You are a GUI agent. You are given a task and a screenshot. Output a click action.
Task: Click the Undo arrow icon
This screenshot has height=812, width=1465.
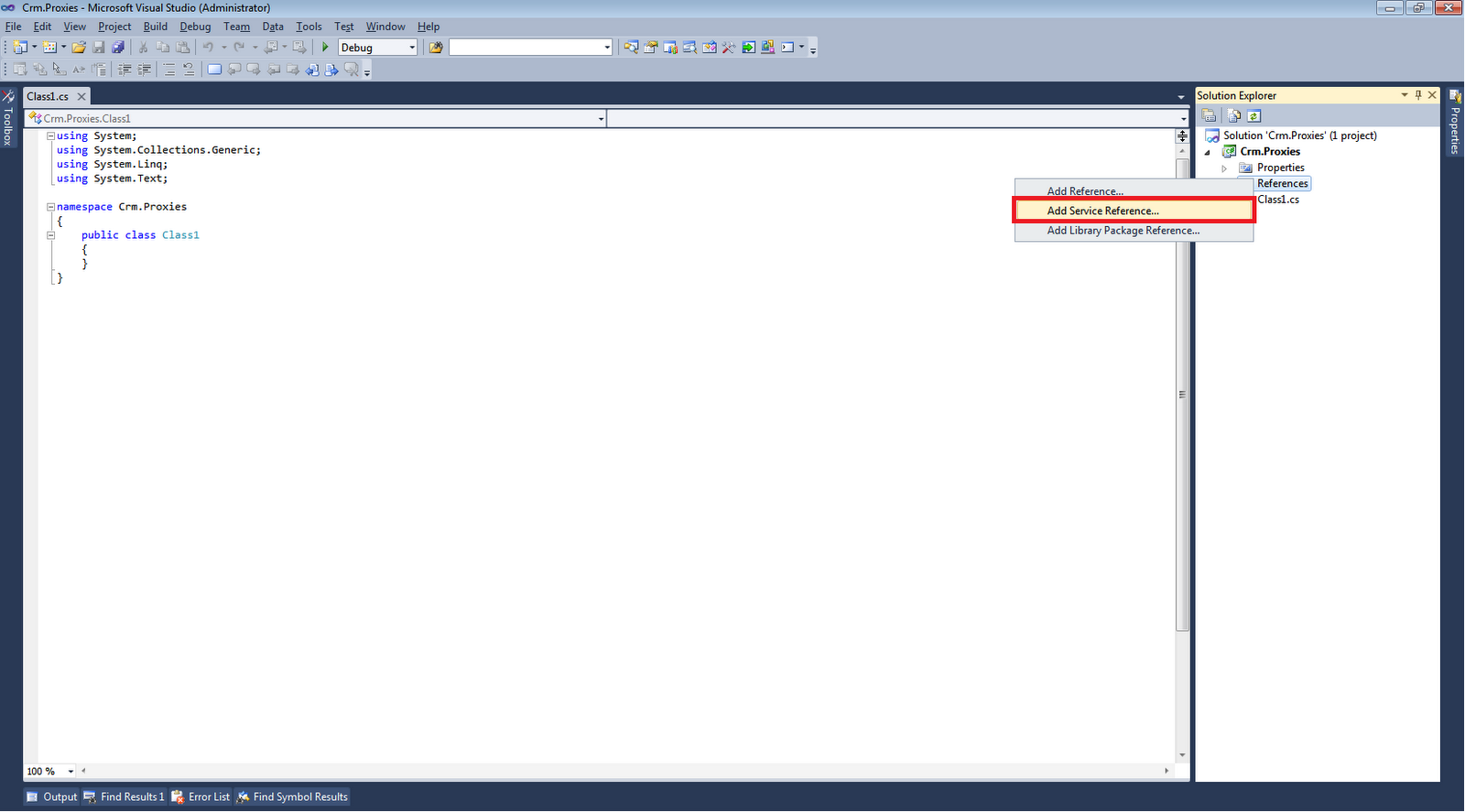209,48
